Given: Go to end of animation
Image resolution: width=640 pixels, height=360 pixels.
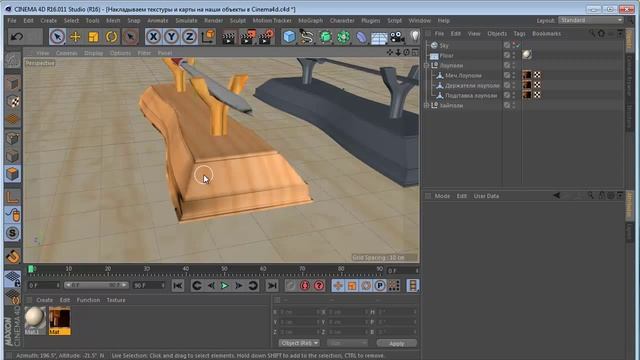Looking at the screenshot, I should coord(272,286).
